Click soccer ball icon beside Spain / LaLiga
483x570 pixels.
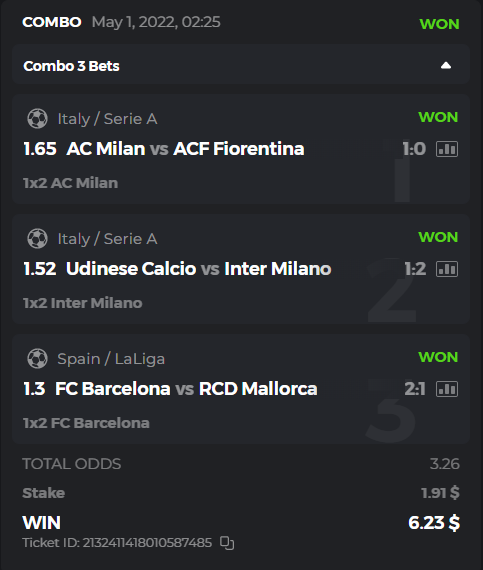pyautogui.click(x=37, y=359)
